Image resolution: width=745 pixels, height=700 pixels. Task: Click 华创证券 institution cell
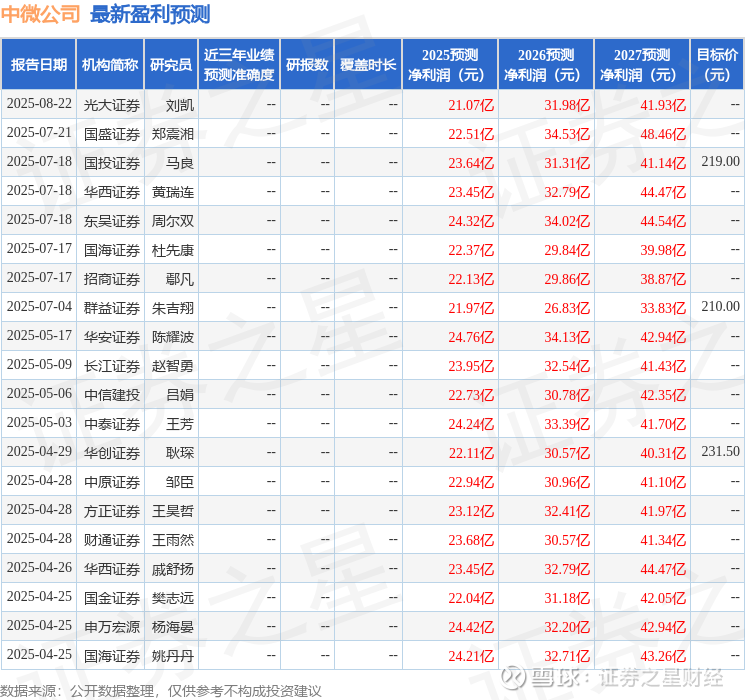(x=112, y=453)
